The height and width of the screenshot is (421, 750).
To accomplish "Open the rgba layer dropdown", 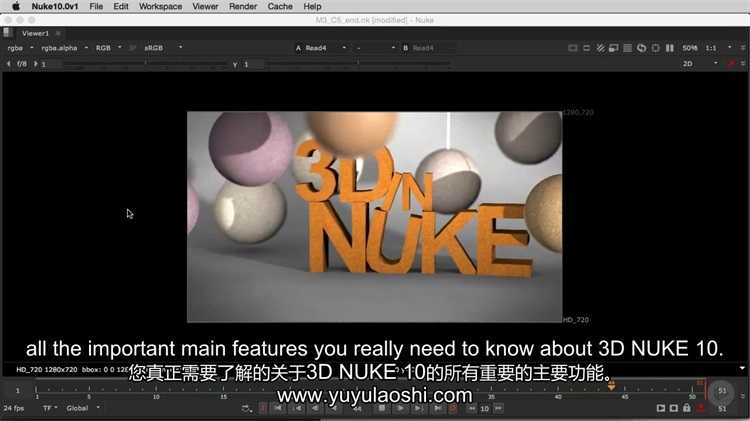I will point(20,48).
